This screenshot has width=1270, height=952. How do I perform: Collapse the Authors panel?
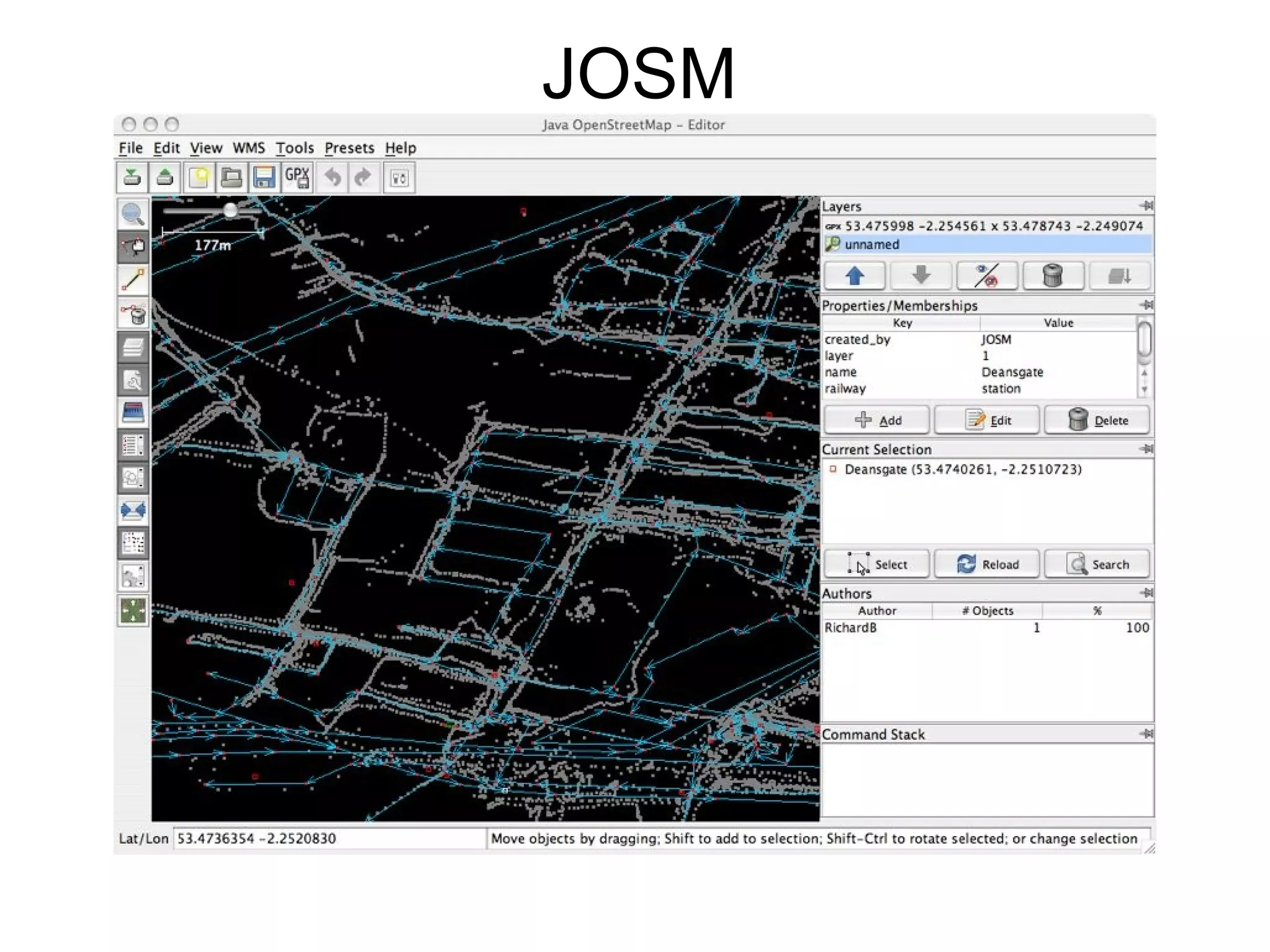coord(1146,593)
